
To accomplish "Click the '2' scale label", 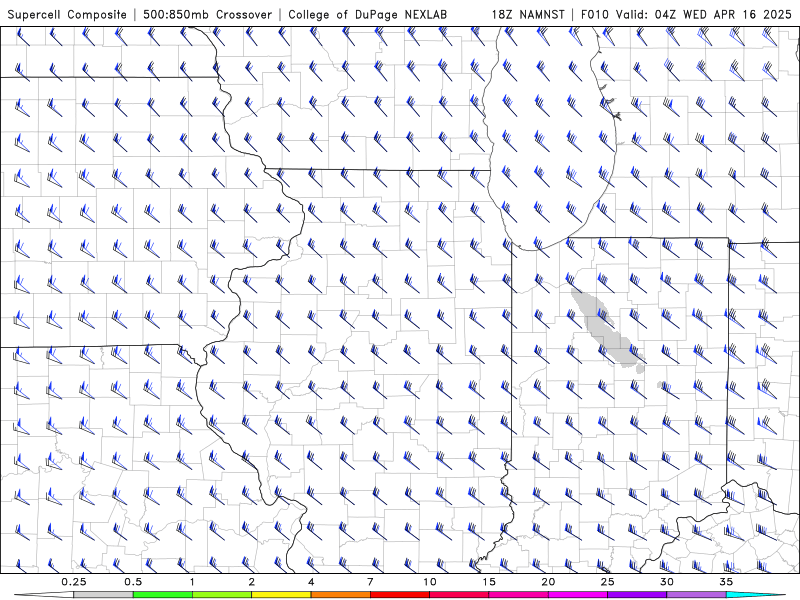I will [252, 582].
